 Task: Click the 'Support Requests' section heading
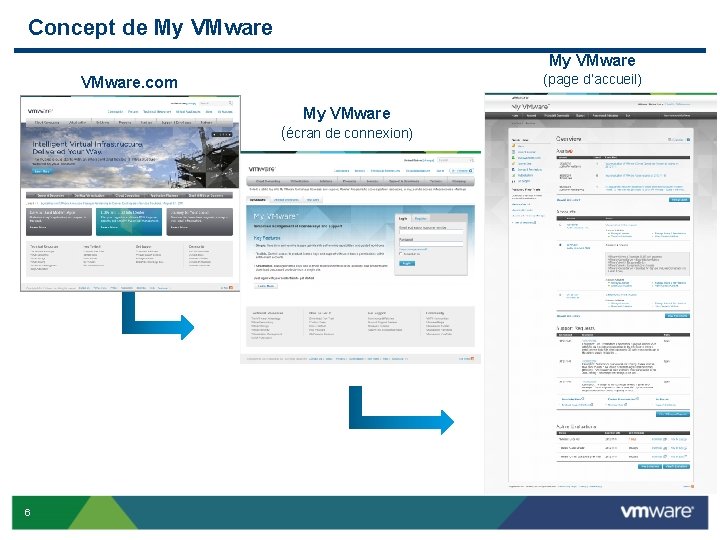[576, 328]
